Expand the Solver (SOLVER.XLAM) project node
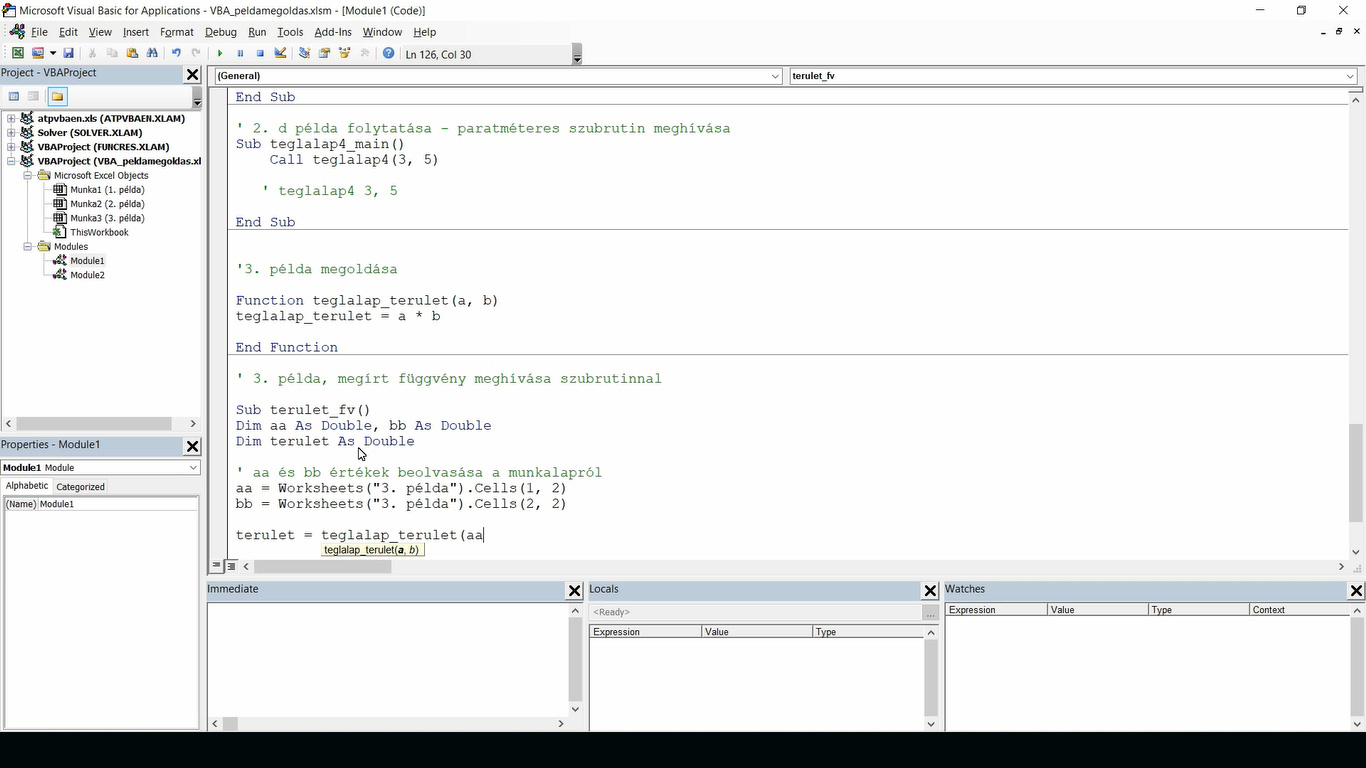This screenshot has width=1366, height=768. click(x=12, y=133)
